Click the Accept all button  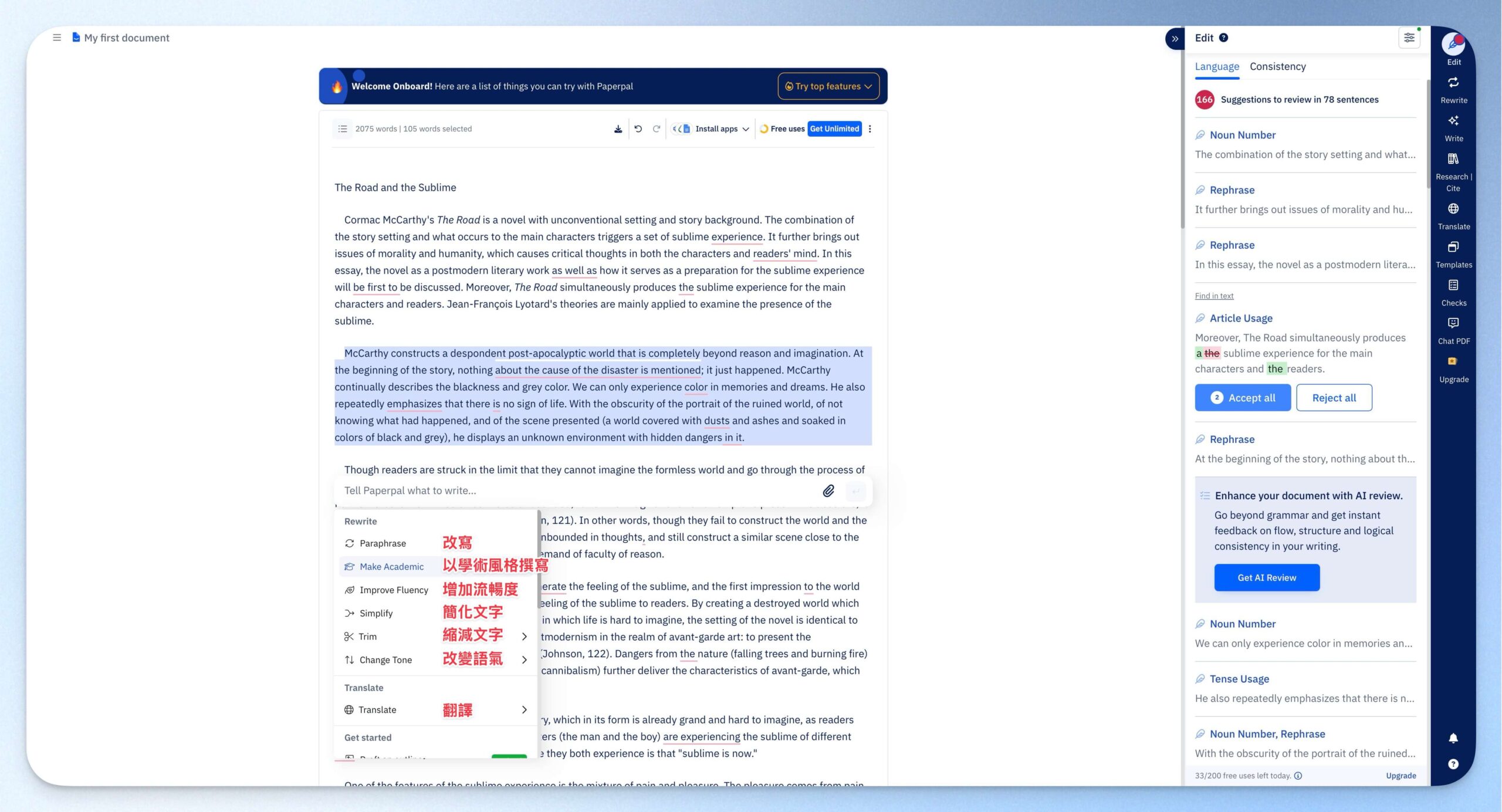1242,398
